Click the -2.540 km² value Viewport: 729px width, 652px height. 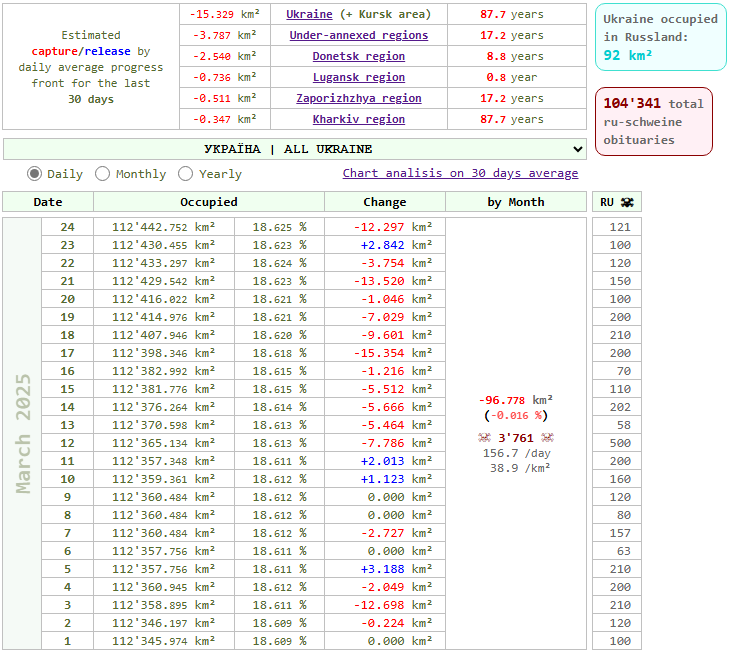point(225,56)
